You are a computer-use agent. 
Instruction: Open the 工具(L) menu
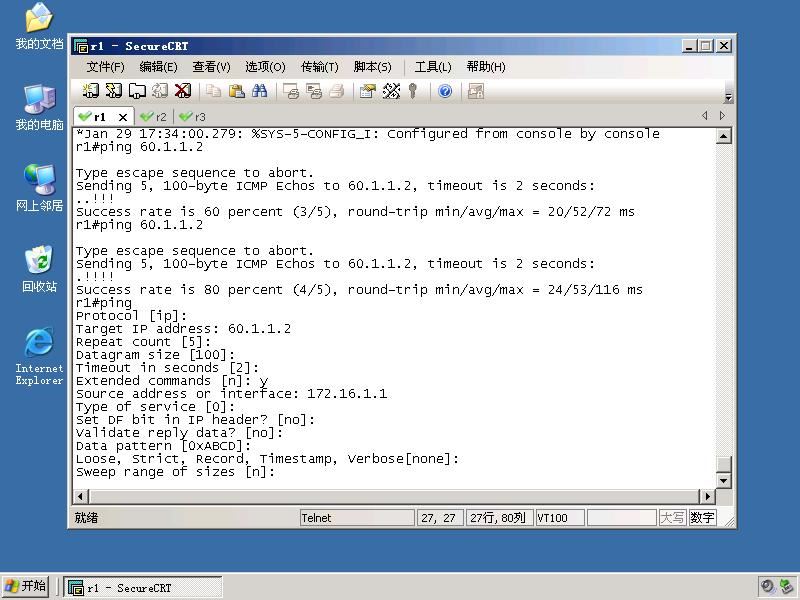point(433,67)
